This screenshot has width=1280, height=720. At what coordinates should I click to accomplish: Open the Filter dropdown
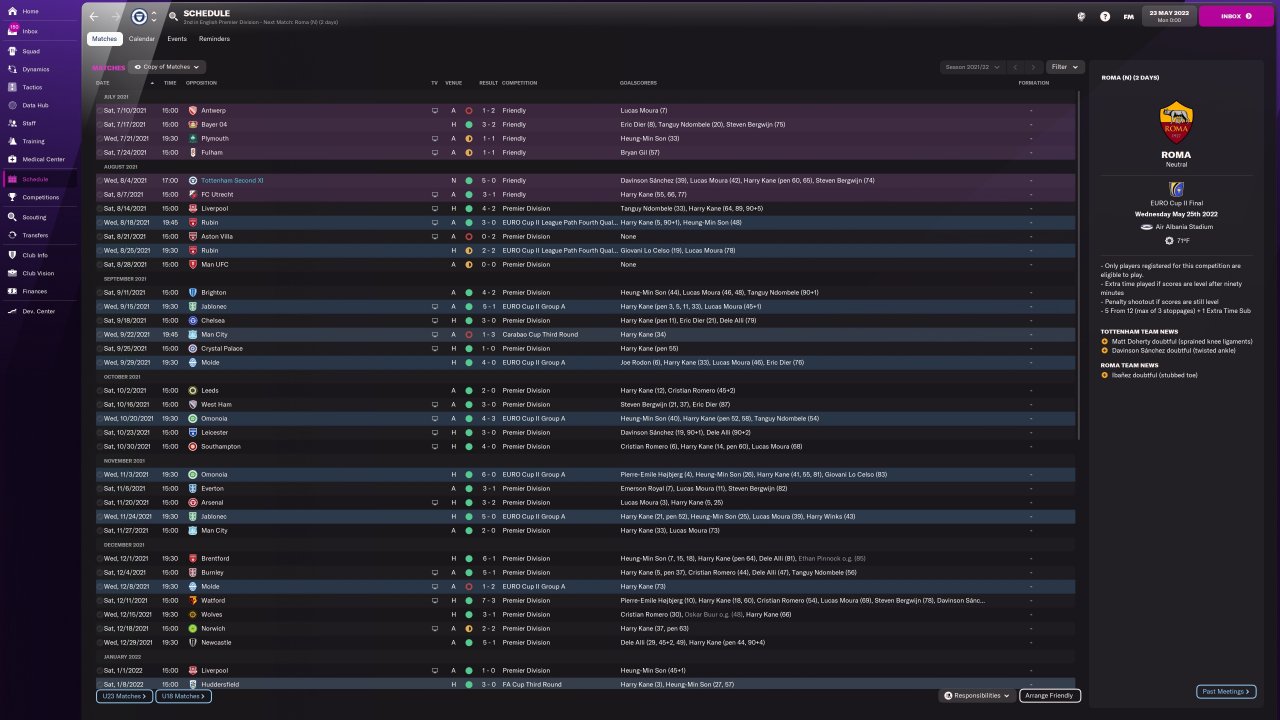pos(1065,67)
